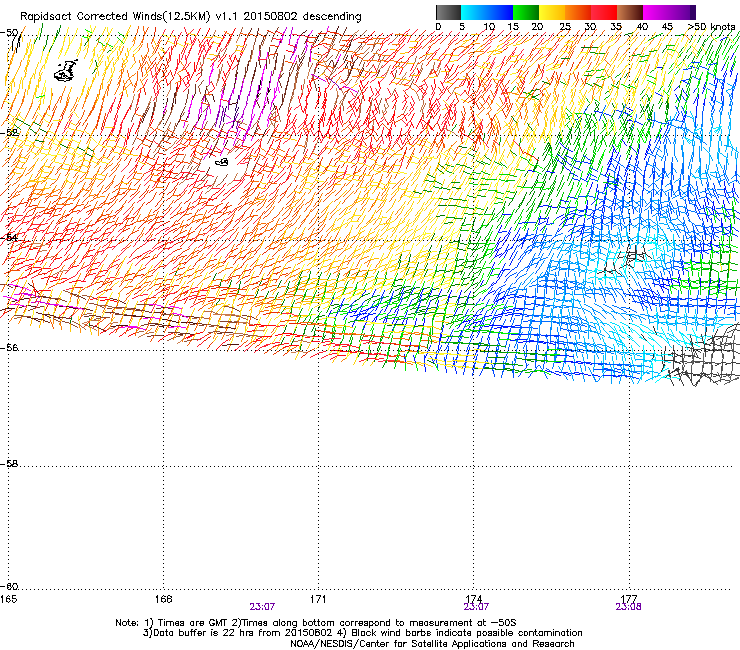Click the 174 longitude axis label
This screenshot has height=650, width=740.
[x=473, y=599]
